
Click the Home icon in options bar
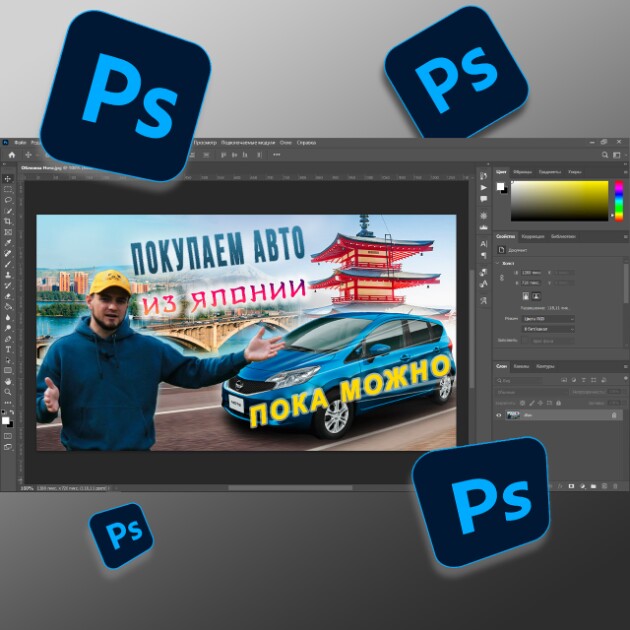tap(12, 155)
